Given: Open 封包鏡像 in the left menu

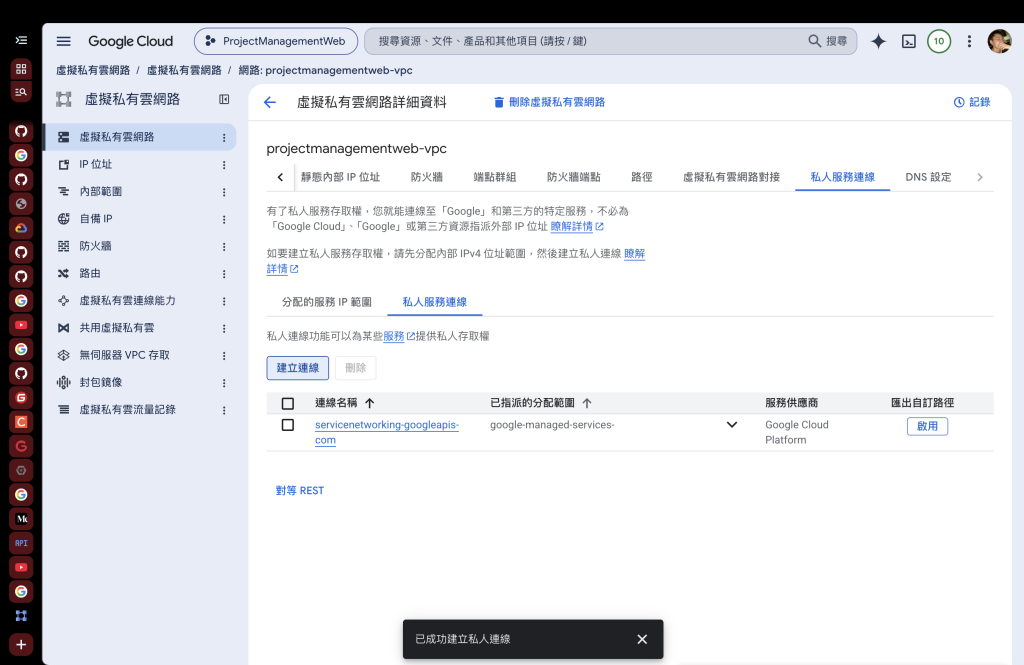Looking at the screenshot, I should click(x=101, y=382).
